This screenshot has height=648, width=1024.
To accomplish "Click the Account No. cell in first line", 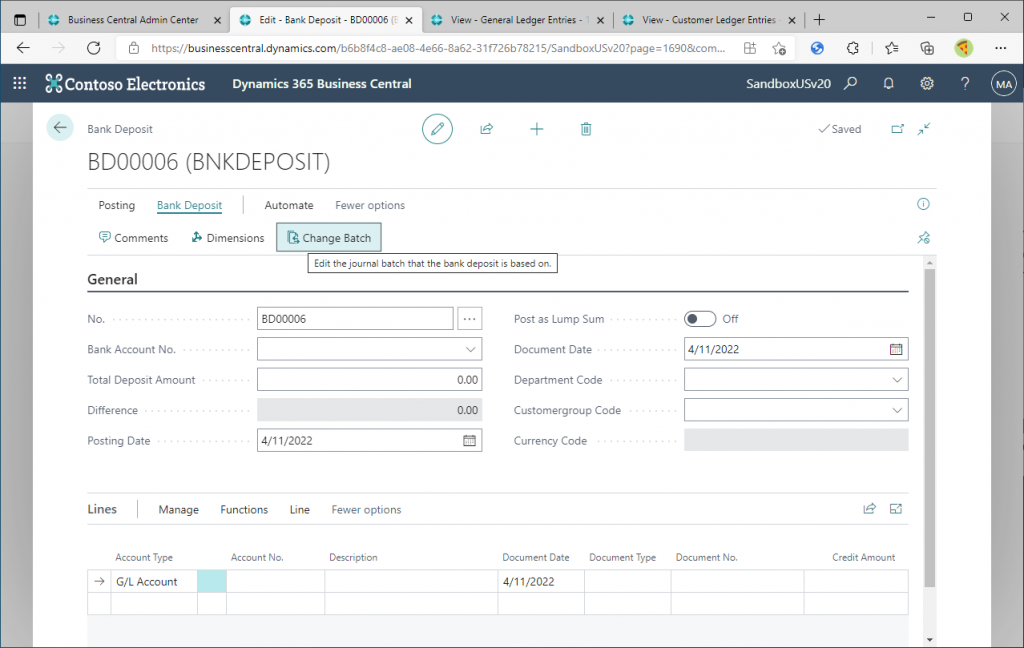I will (x=275, y=581).
